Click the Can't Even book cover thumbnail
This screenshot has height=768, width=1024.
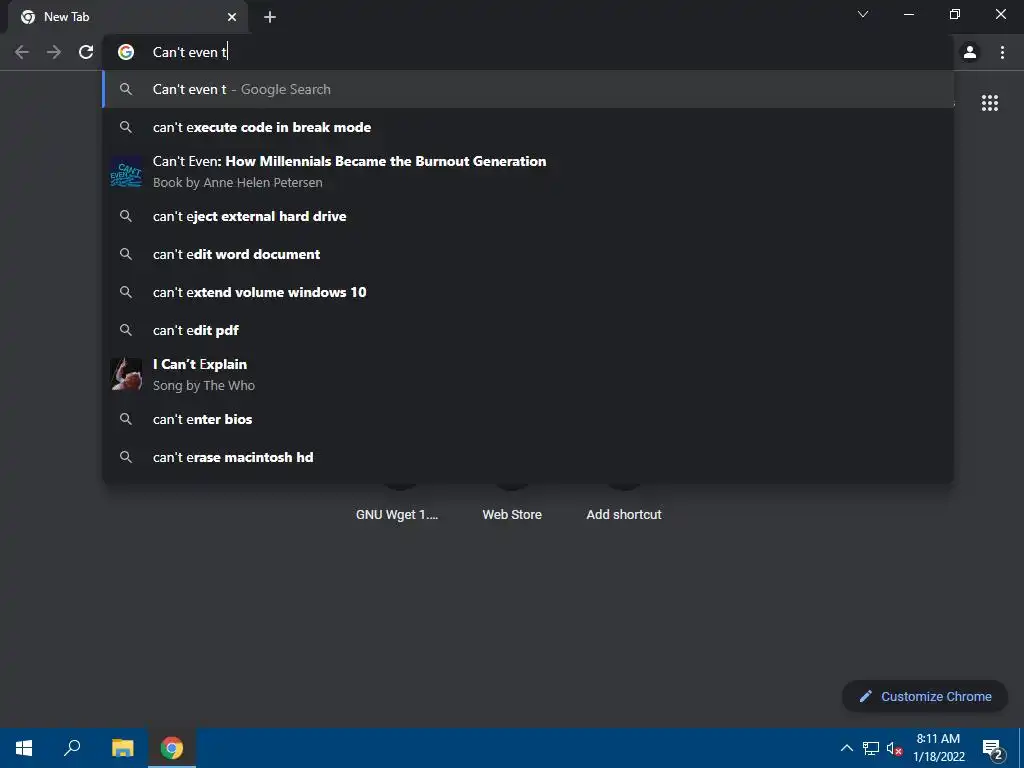click(x=126, y=172)
